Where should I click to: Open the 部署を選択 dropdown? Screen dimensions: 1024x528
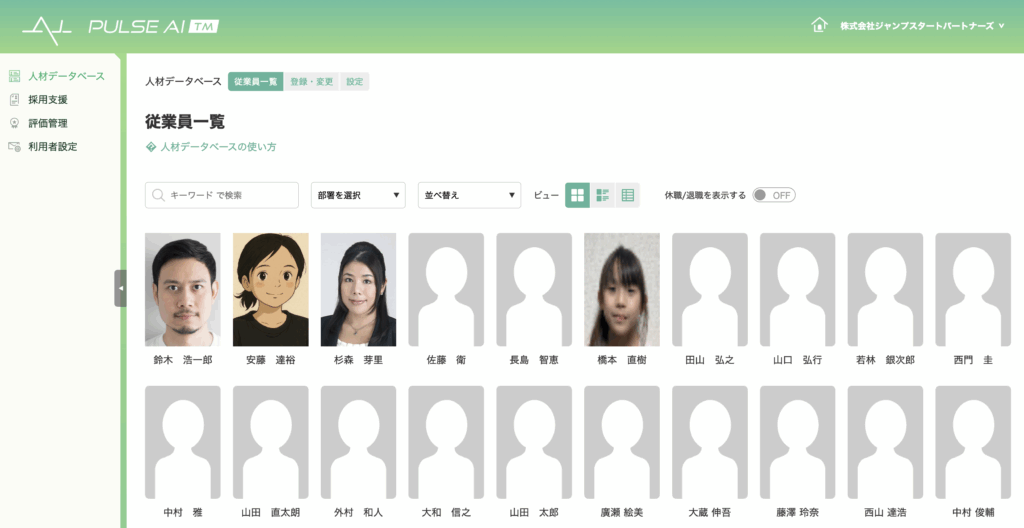click(x=358, y=195)
